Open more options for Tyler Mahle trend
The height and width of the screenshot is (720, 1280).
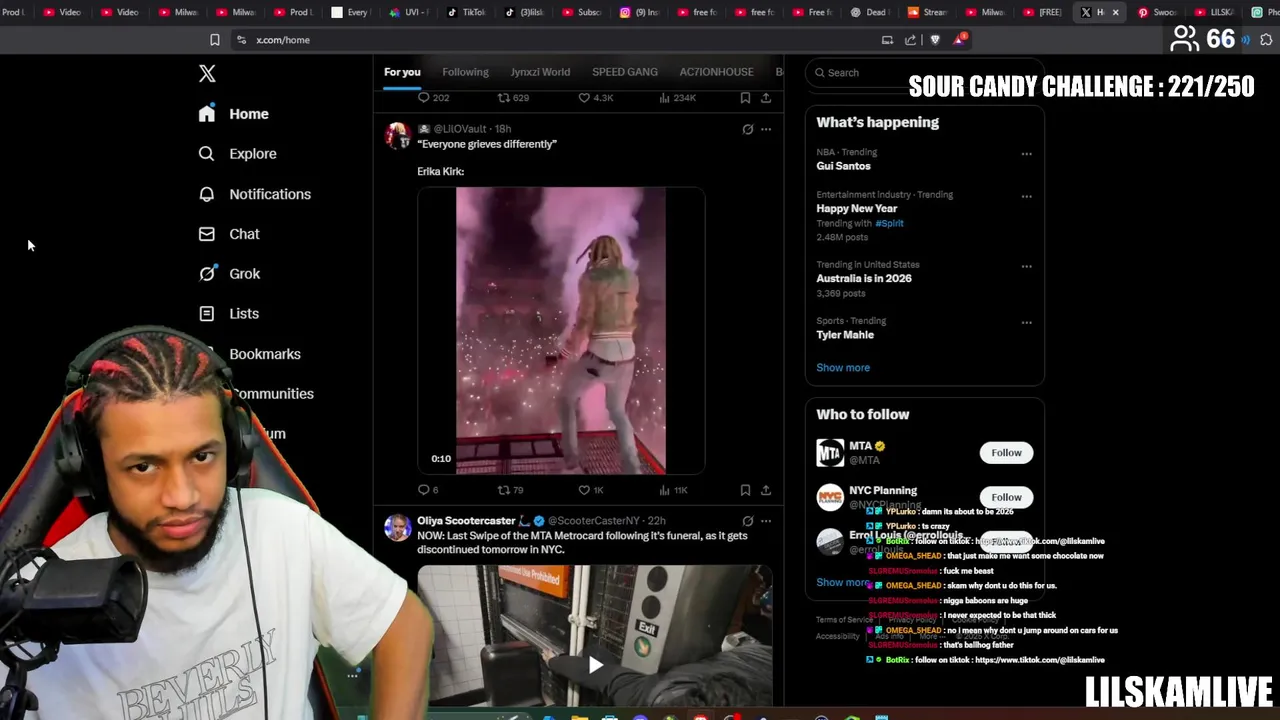(1026, 322)
